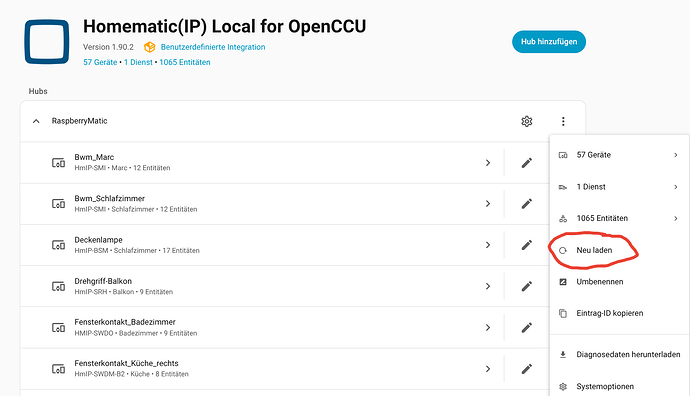Screen dimensions: 690x396
Task: Open RaspberryMatic hub settings gear
Action: click(527, 121)
